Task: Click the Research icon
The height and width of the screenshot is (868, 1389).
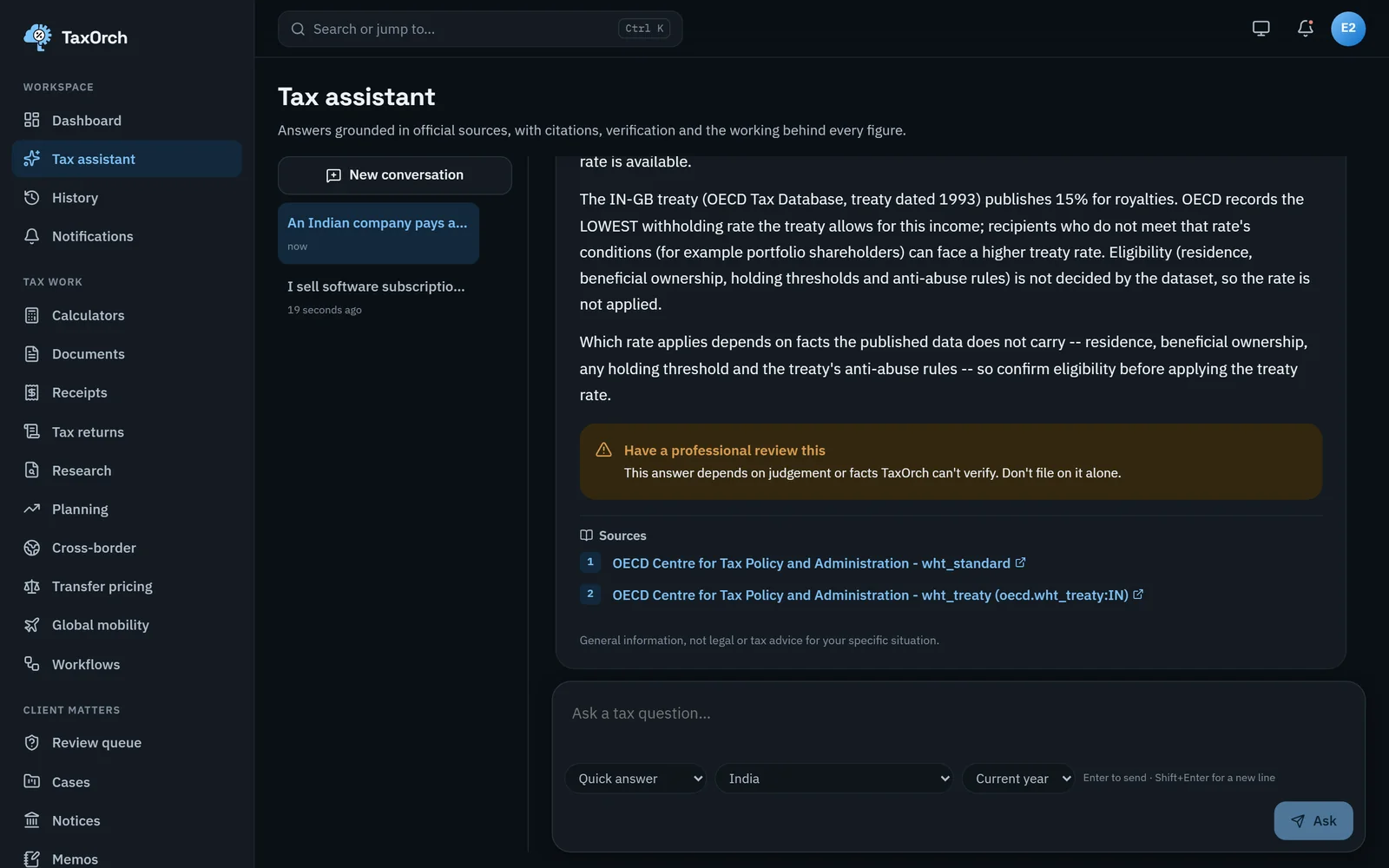Action: click(x=32, y=470)
